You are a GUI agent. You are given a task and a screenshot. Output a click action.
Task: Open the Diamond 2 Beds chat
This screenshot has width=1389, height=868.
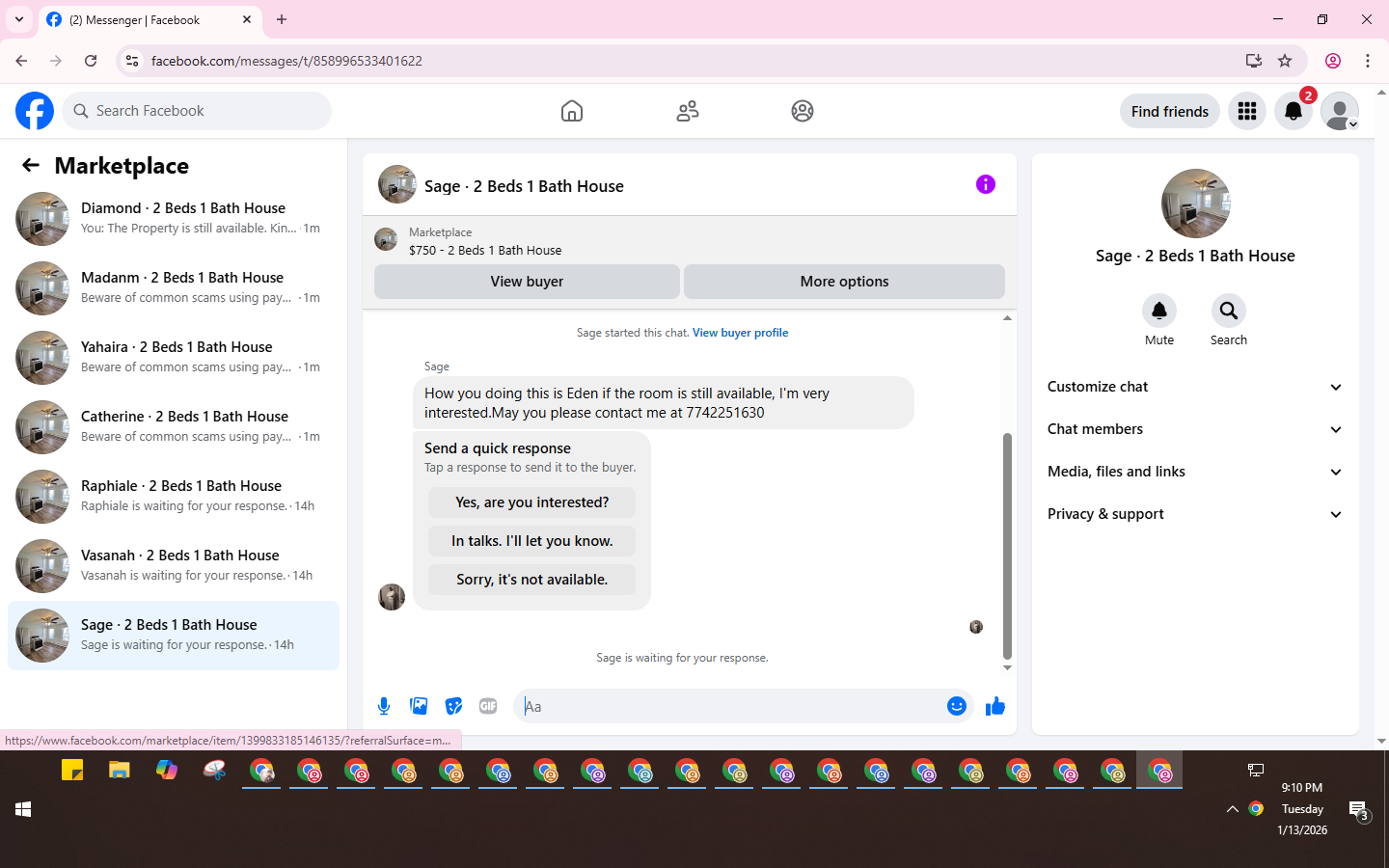coord(174,219)
